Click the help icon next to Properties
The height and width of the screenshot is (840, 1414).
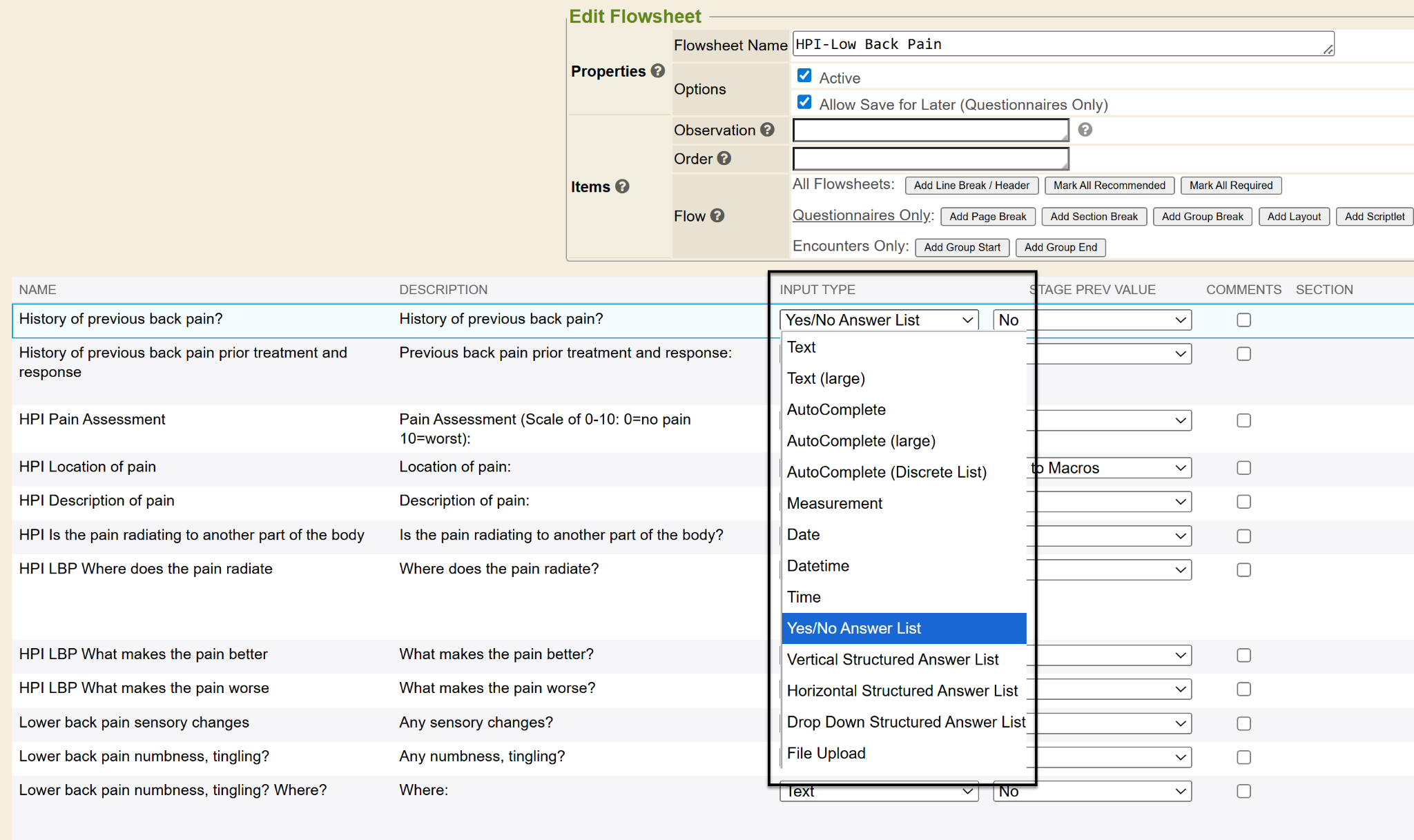(x=658, y=71)
